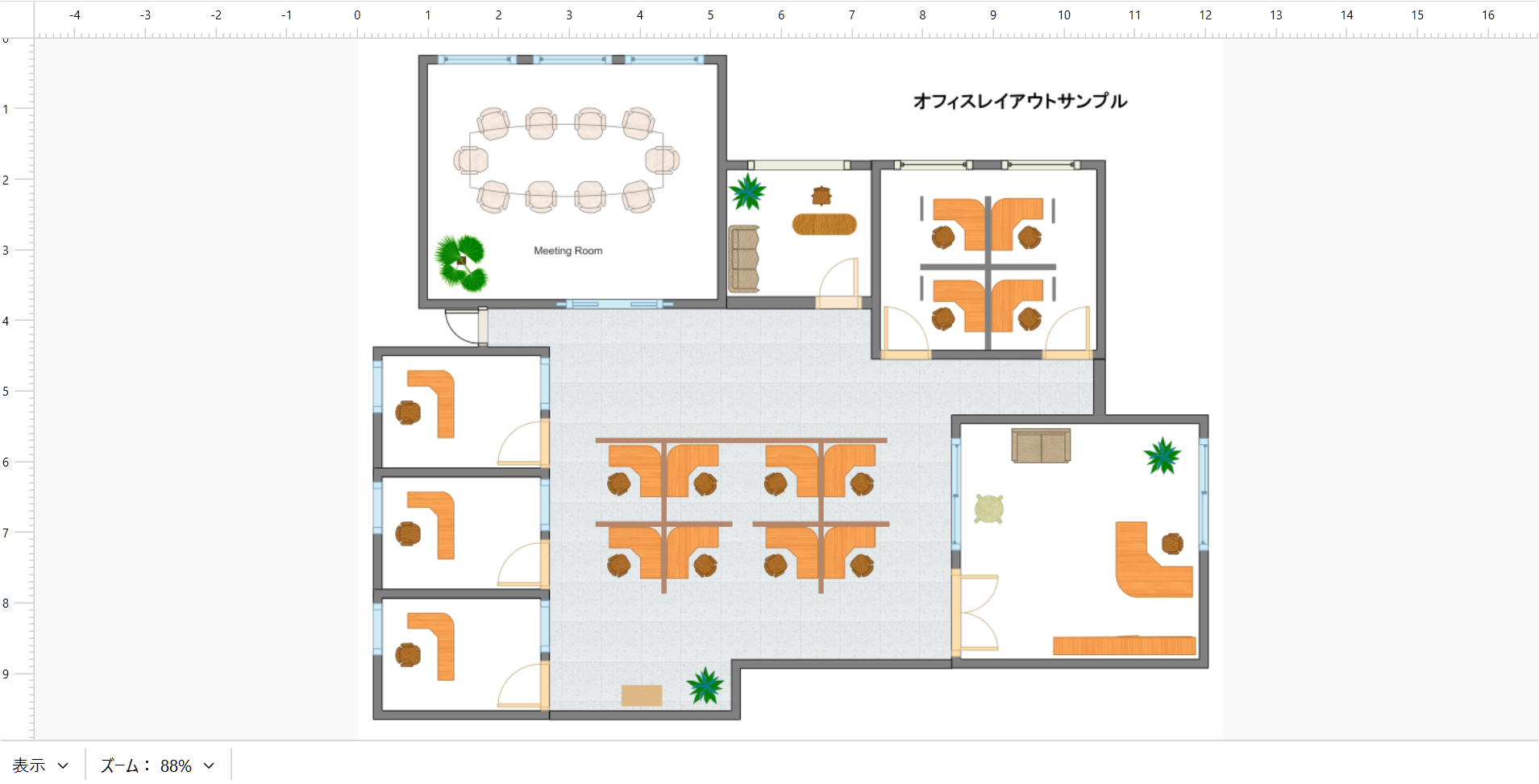Select the plant at hallway bottom
This screenshot has width=1539, height=784.
pos(705,685)
